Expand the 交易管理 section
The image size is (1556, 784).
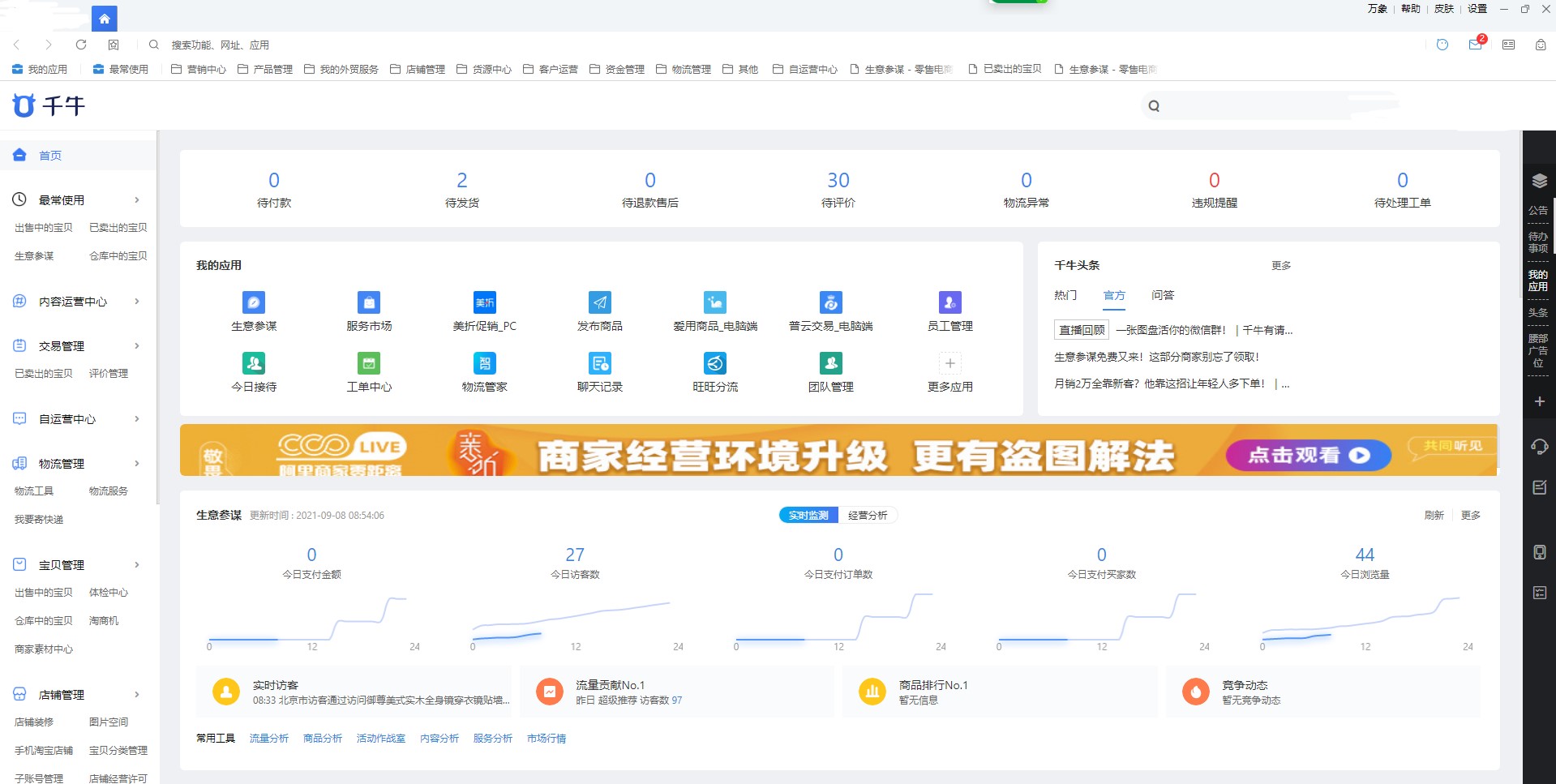61,345
